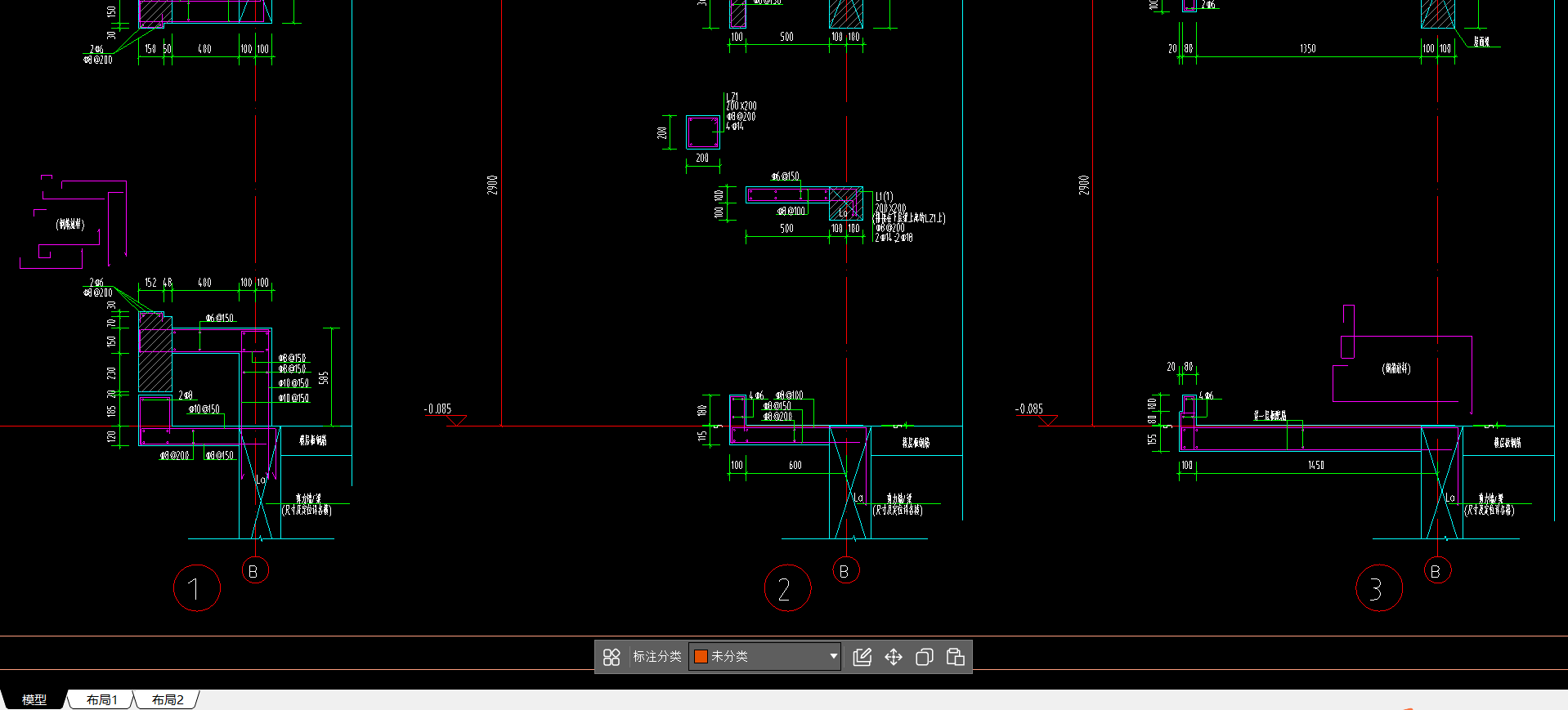Select detail number 2 circle
Viewport: 1568px width, 710px height.
point(787,587)
